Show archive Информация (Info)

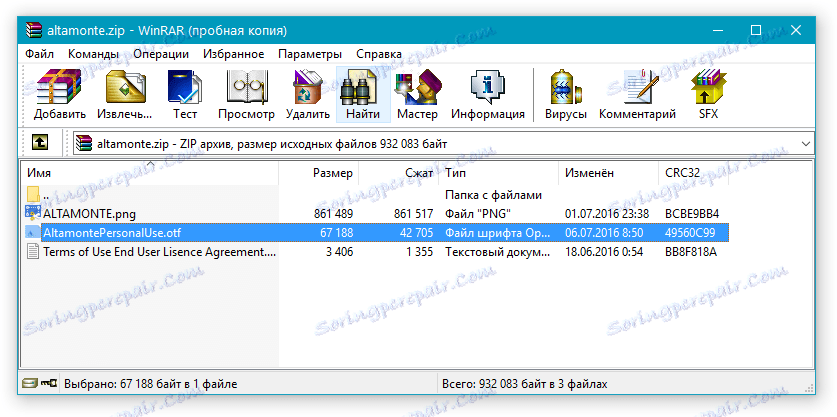click(487, 95)
